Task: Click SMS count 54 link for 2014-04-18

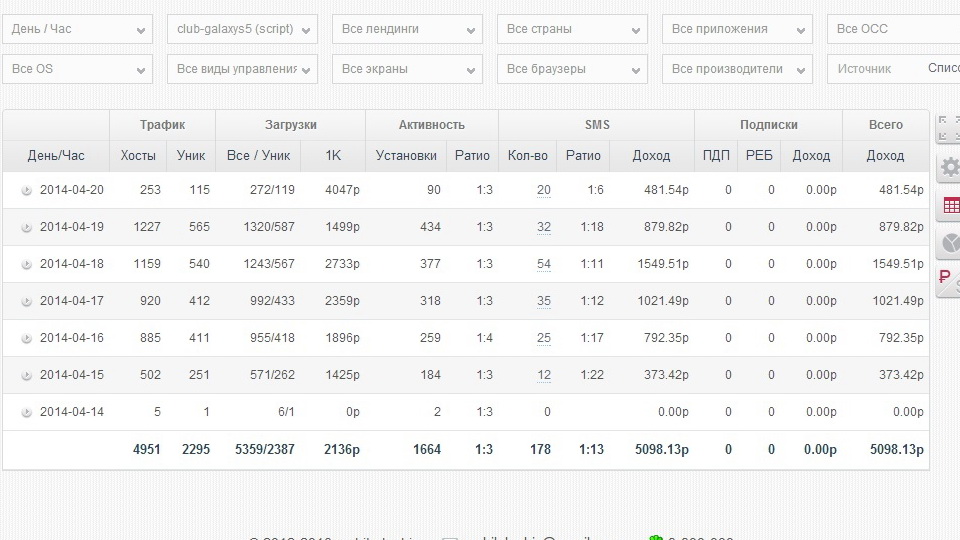Action: click(544, 264)
